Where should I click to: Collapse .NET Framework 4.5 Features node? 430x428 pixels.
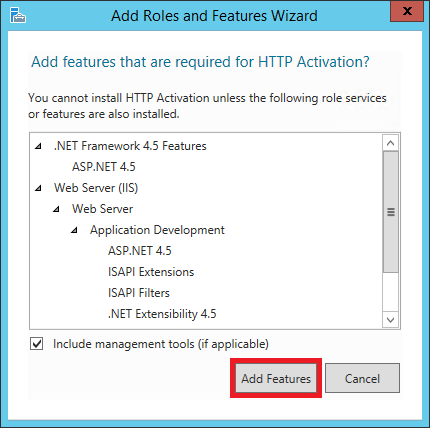39,146
